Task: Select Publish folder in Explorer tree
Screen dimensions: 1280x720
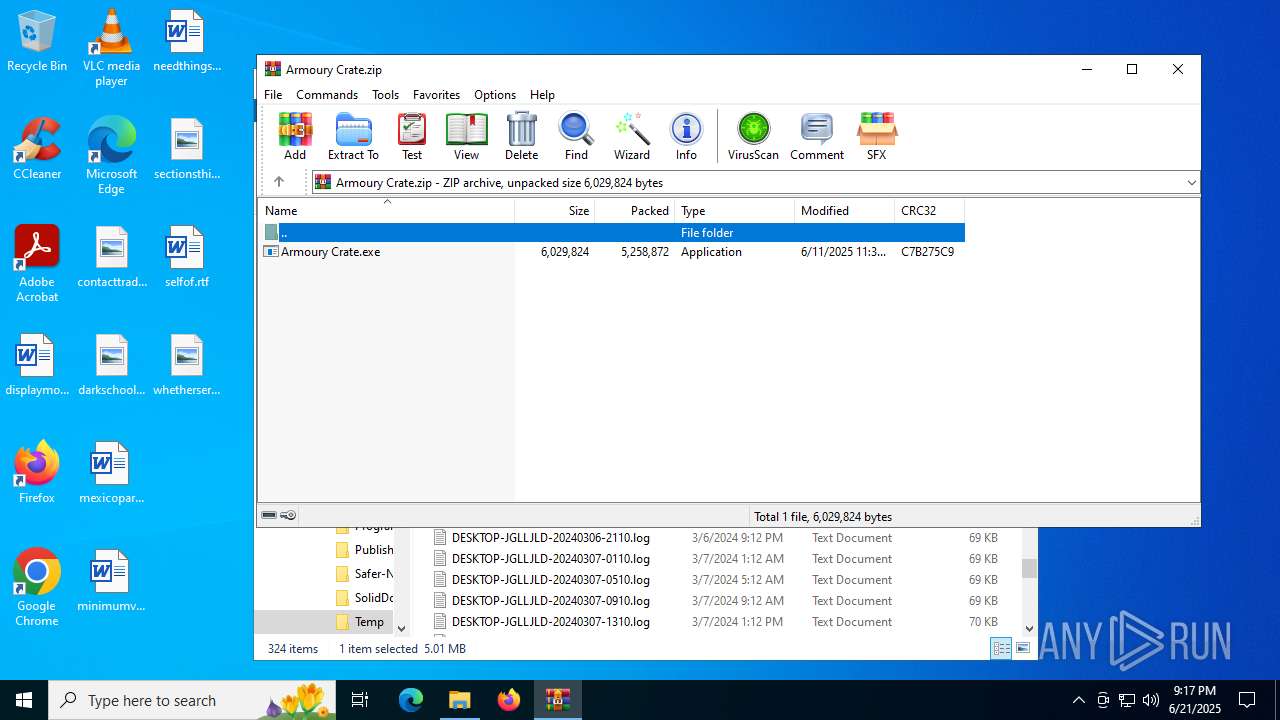Action: tap(363, 550)
